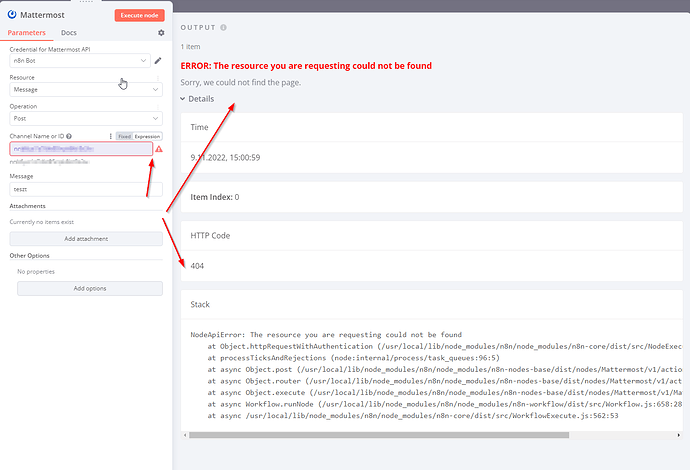The image size is (690, 470).
Task: Click the horizontal scrollbar in Stack panel
Action: (x=379, y=435)
